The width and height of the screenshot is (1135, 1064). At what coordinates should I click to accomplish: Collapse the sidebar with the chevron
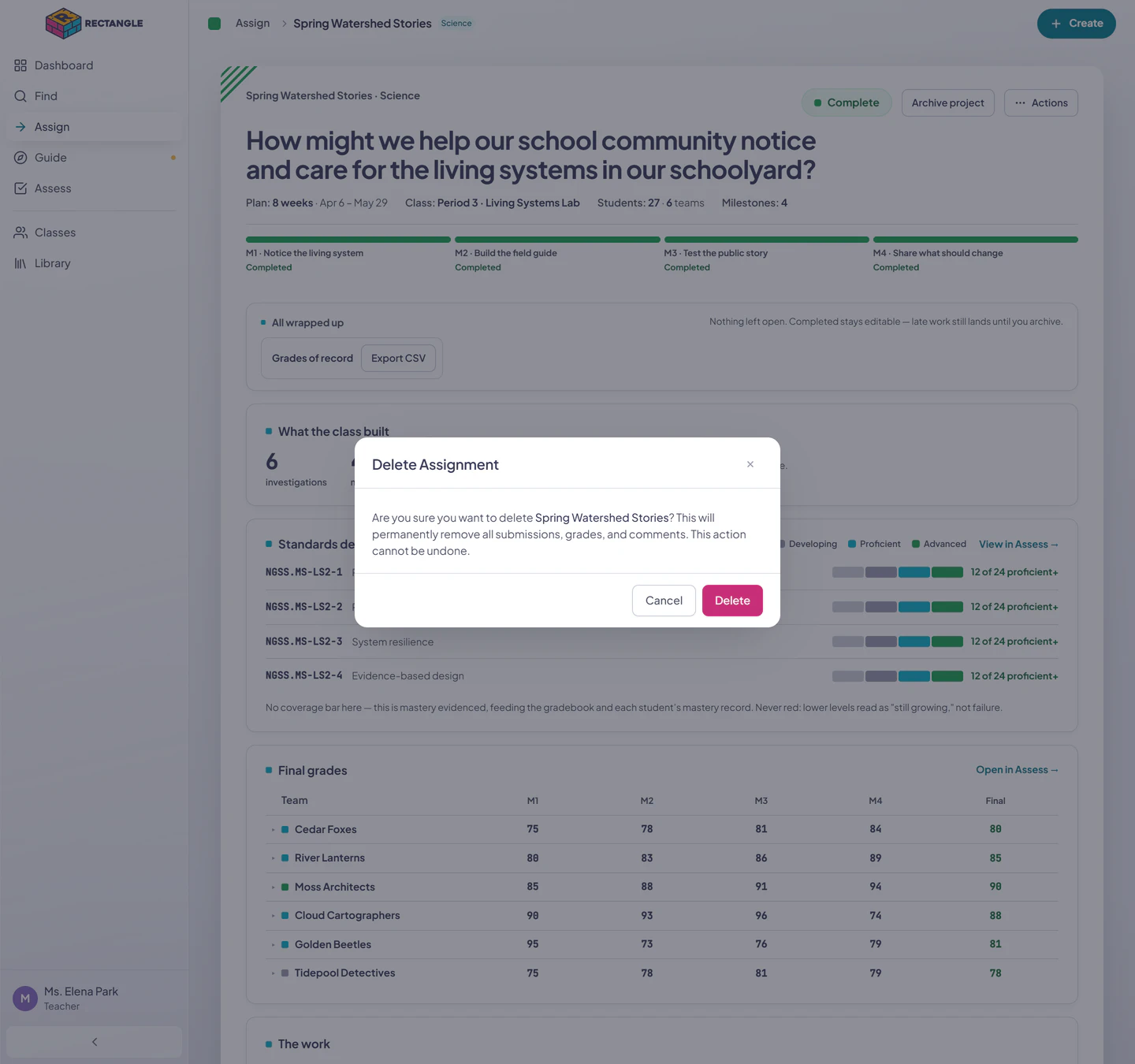[x=95, y=1042]
